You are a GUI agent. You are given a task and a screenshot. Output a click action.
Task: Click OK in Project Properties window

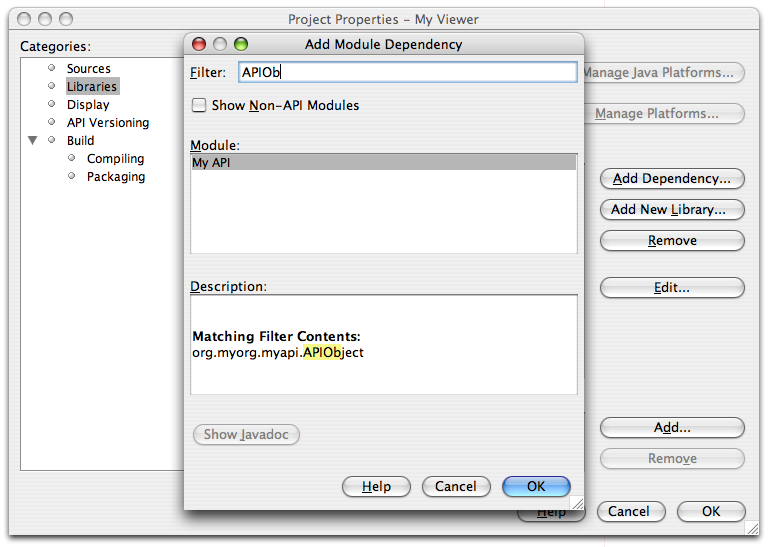(711, 511)
